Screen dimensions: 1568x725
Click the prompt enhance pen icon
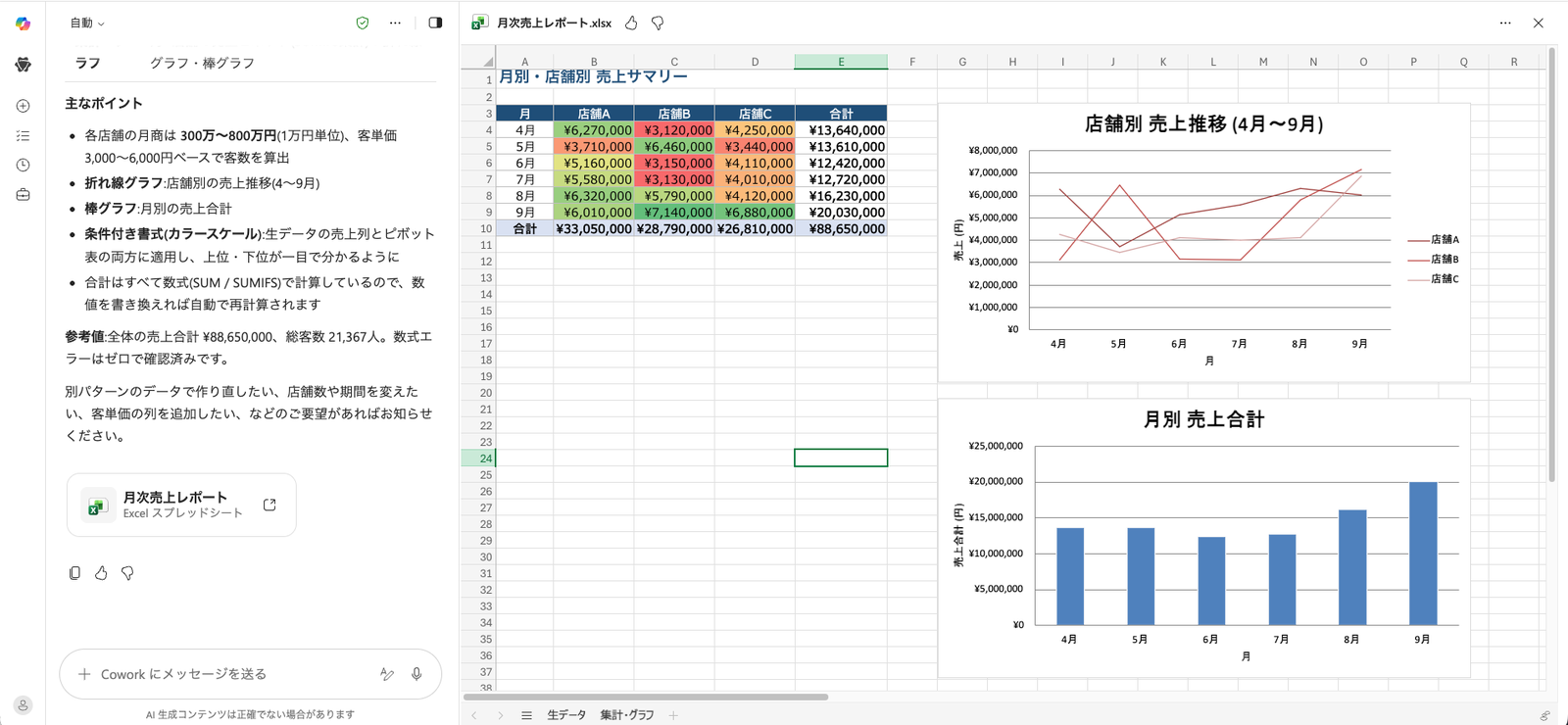coord(387,674)
